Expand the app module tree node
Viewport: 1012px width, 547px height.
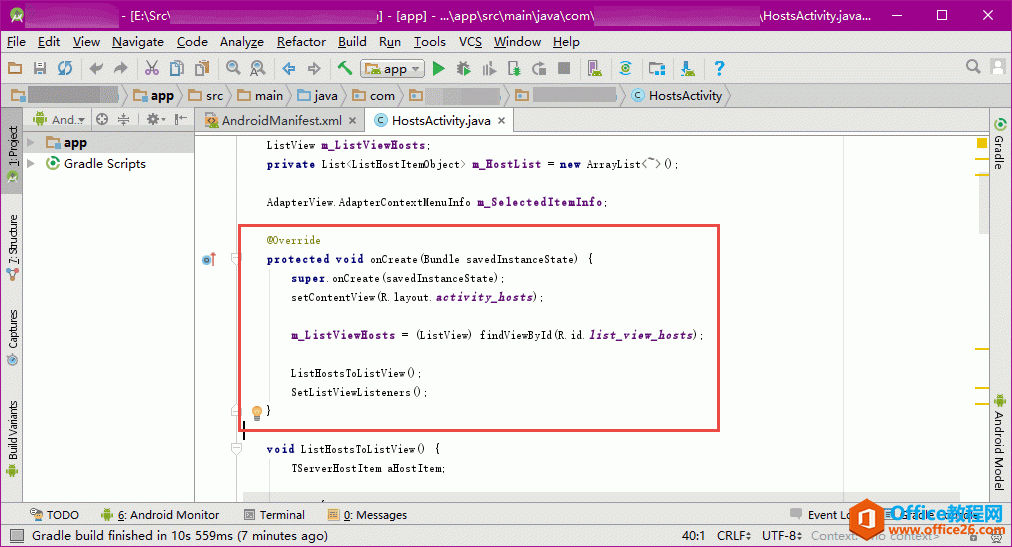[x=32, y=143]
